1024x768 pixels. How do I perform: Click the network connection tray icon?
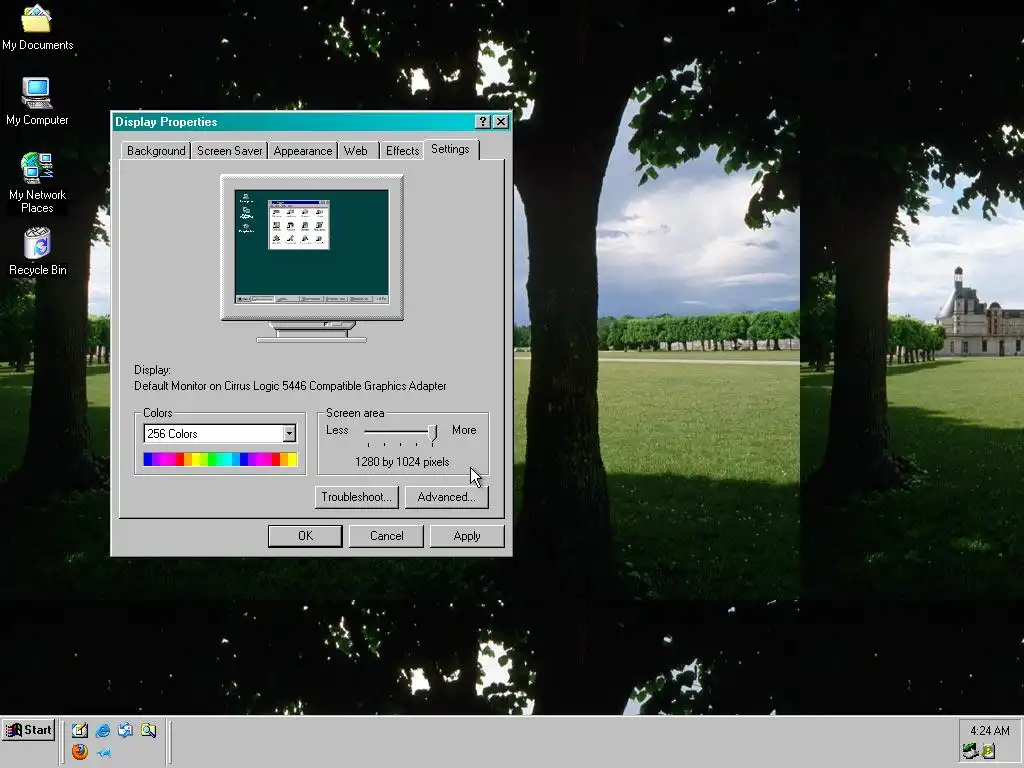(x=970, y=751)
